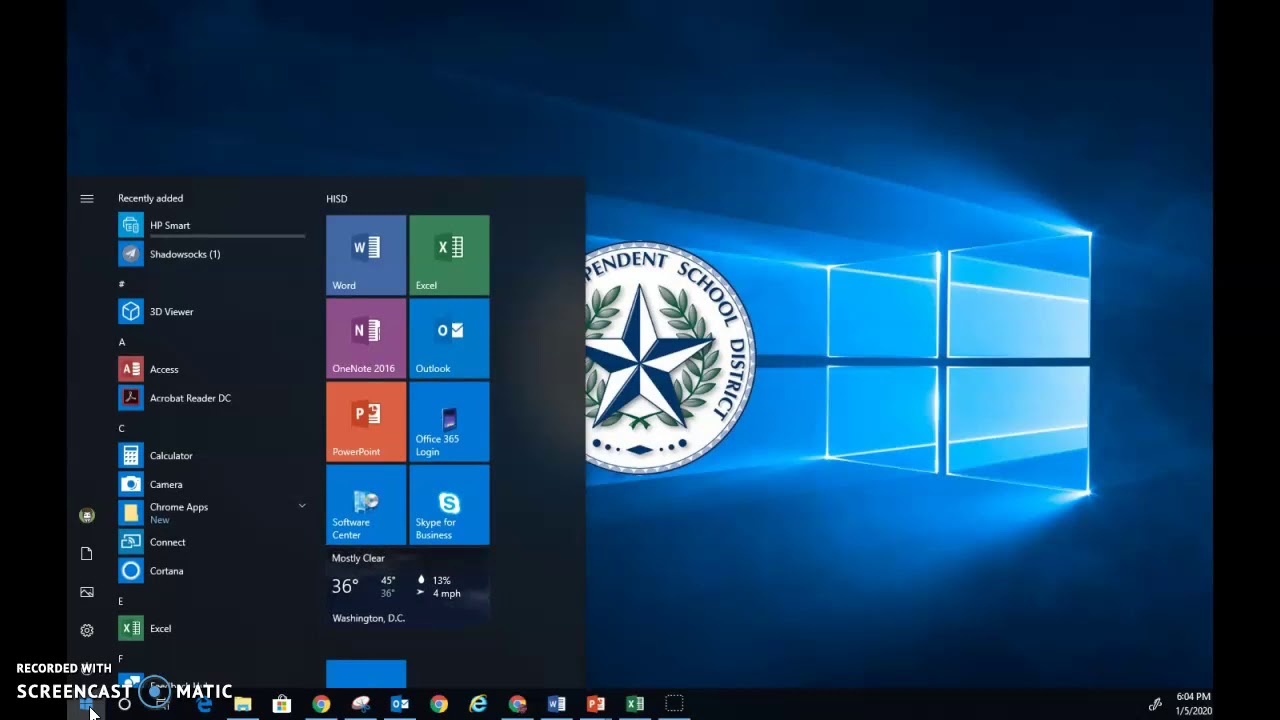The image size is (1280, 720).
Task: Open 3D Viewer app
Action: (211, 312)
